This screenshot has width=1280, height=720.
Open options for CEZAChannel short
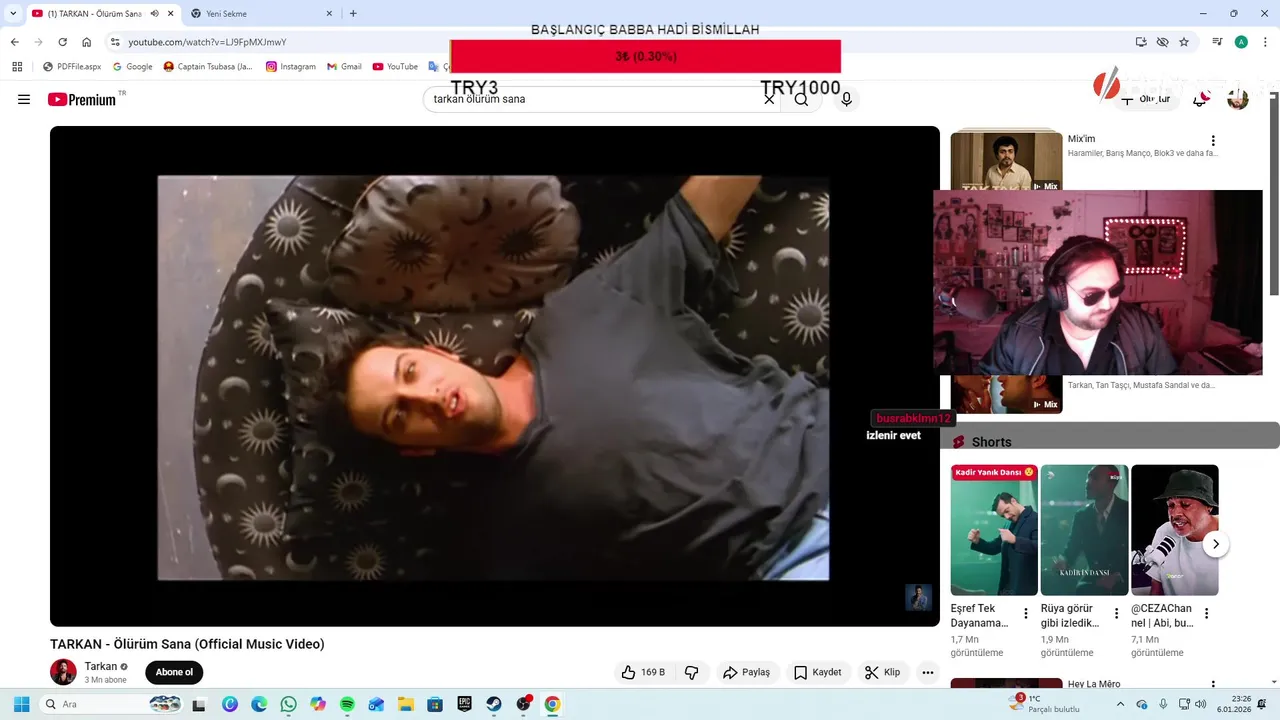pyautogui.click(x=1206, y=613)
